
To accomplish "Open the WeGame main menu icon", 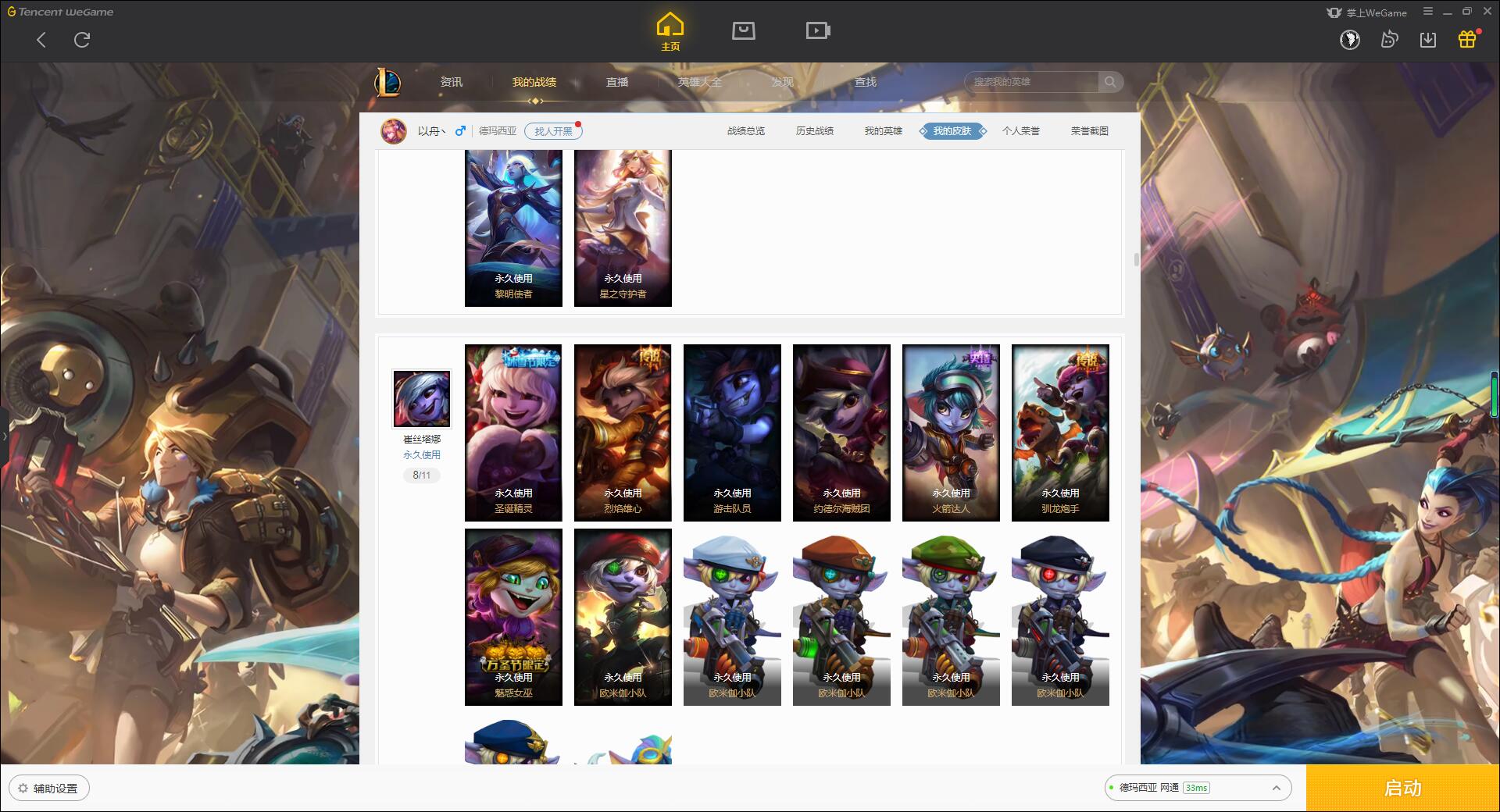I will tap(1428, 12).
